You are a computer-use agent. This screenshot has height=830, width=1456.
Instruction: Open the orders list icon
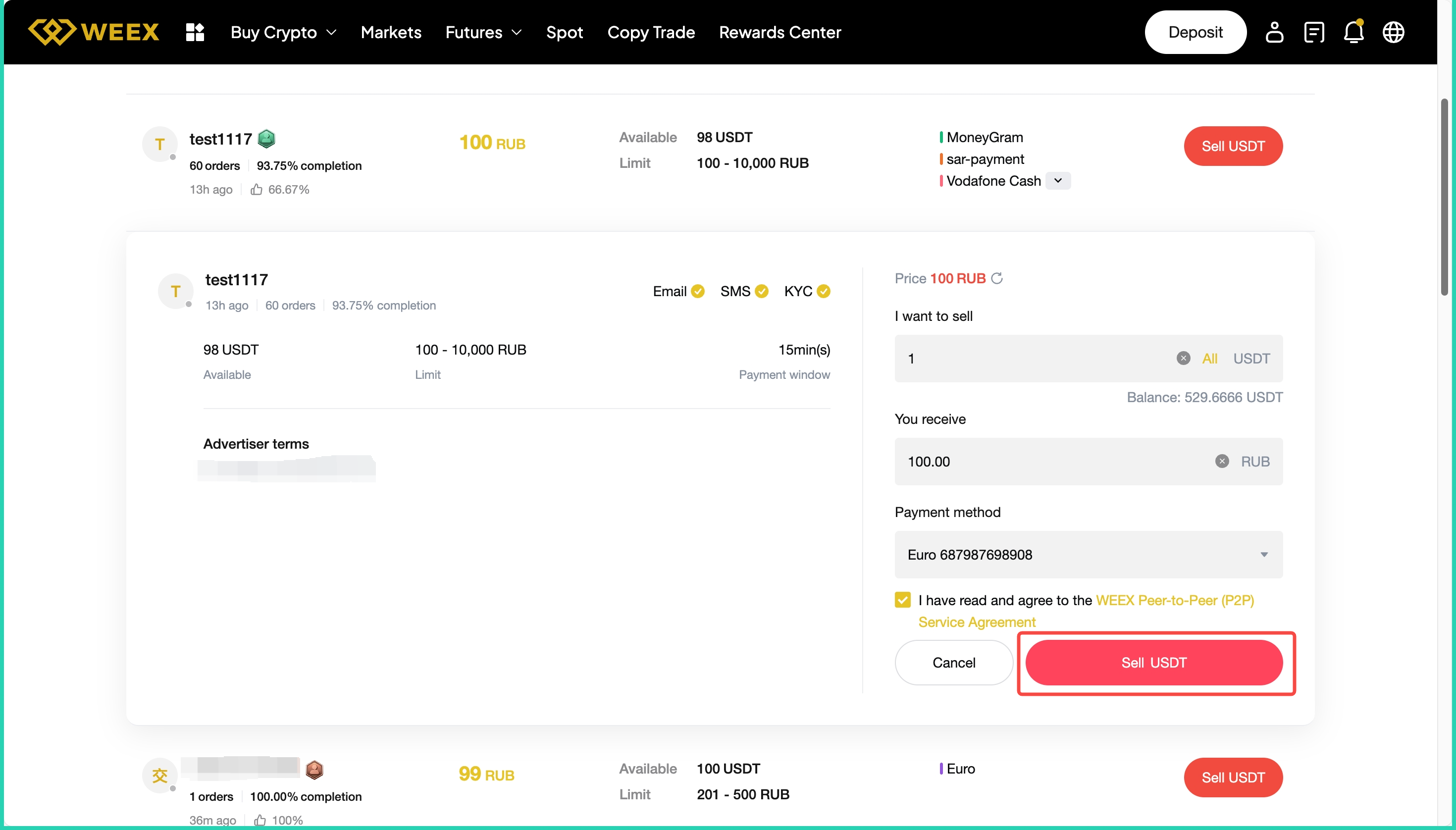pyautogui.click(x=1313, y=32)
